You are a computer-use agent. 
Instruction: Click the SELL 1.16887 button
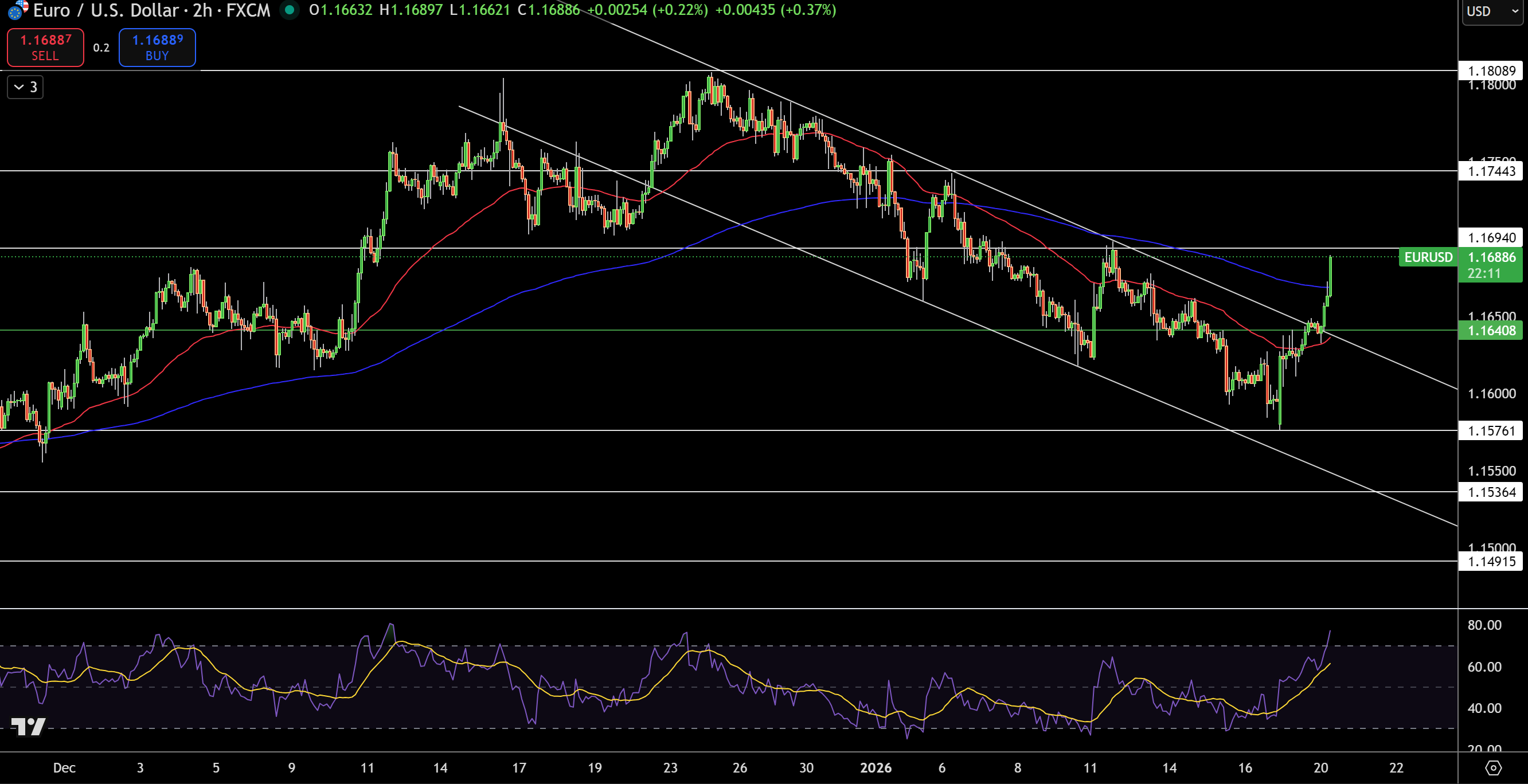[45, 48]
